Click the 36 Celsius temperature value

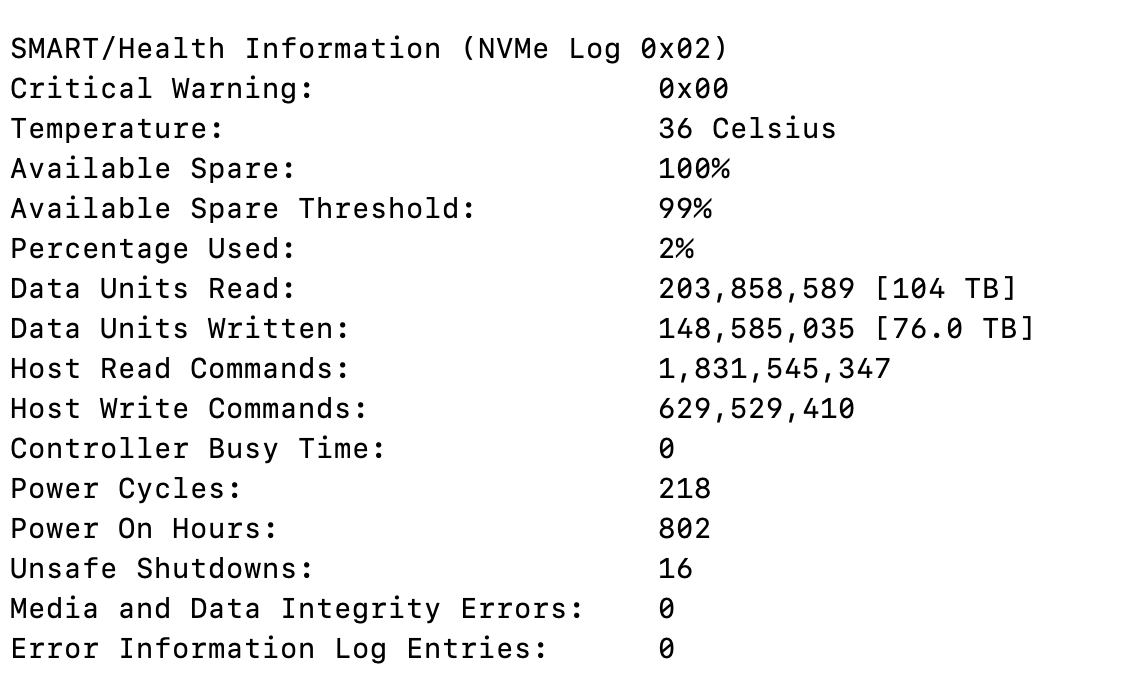tap(748, 129)
